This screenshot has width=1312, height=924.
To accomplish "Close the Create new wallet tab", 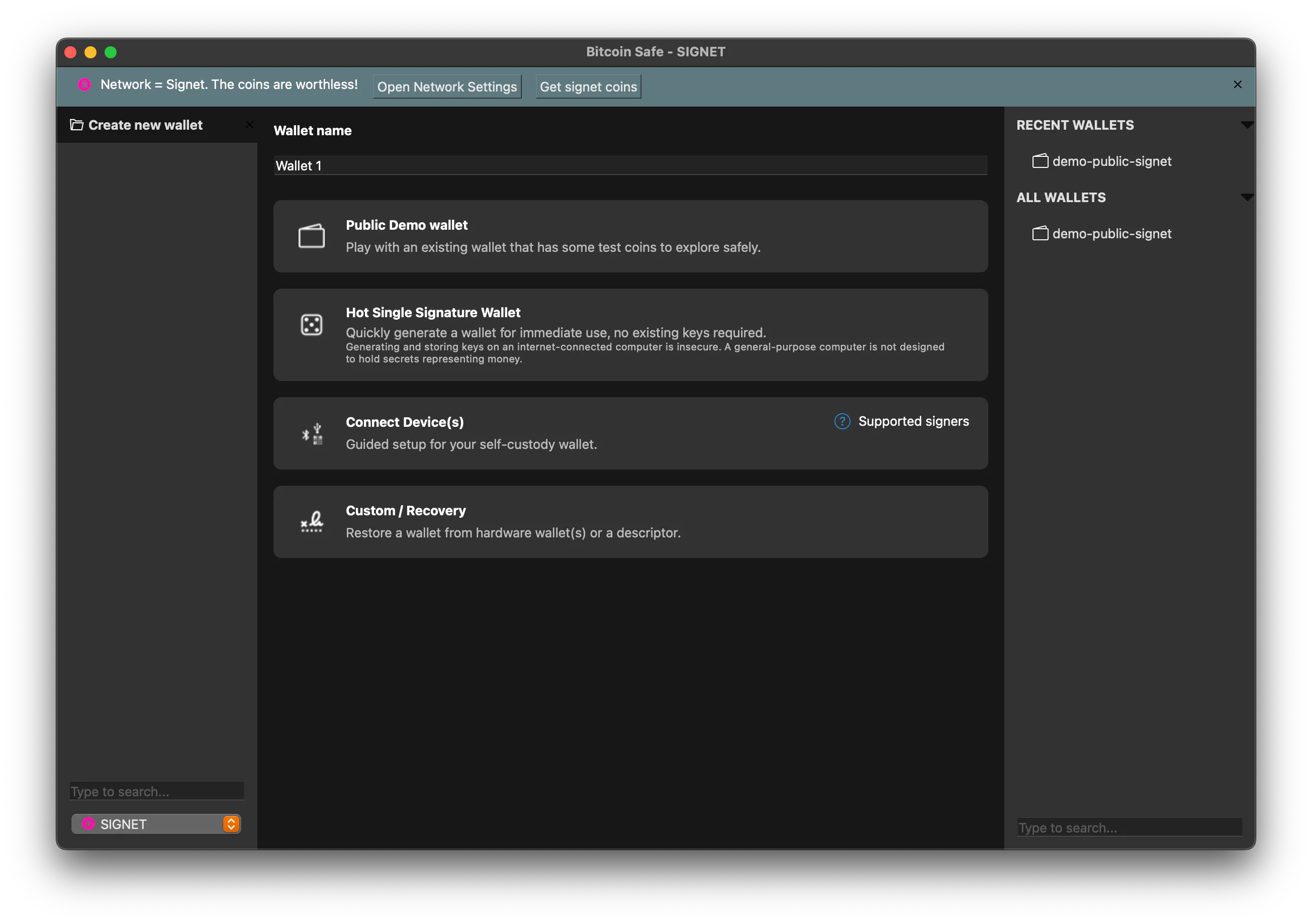I will click(249, 125).
